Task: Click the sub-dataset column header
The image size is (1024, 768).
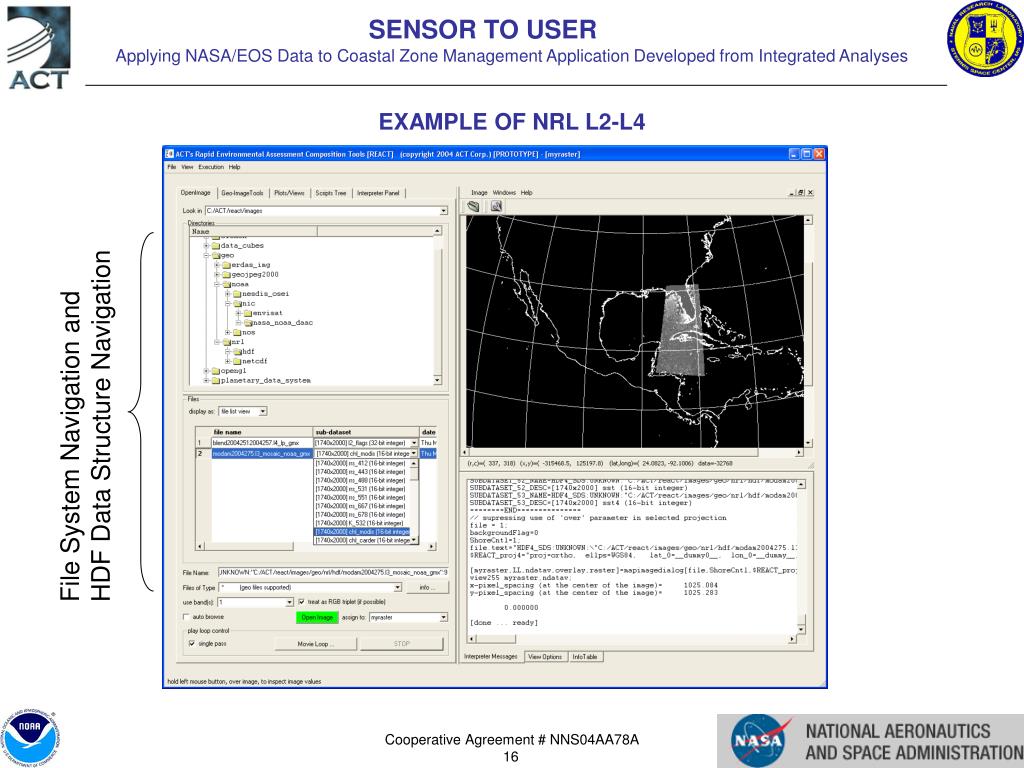Action: (366, 432)
